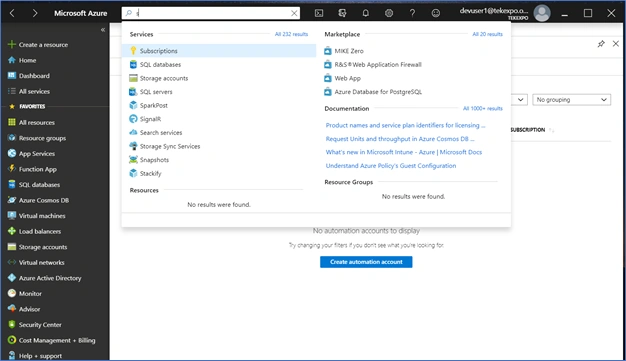
Task: Pin the blade with the pin icon
Action: pos(601,44)
